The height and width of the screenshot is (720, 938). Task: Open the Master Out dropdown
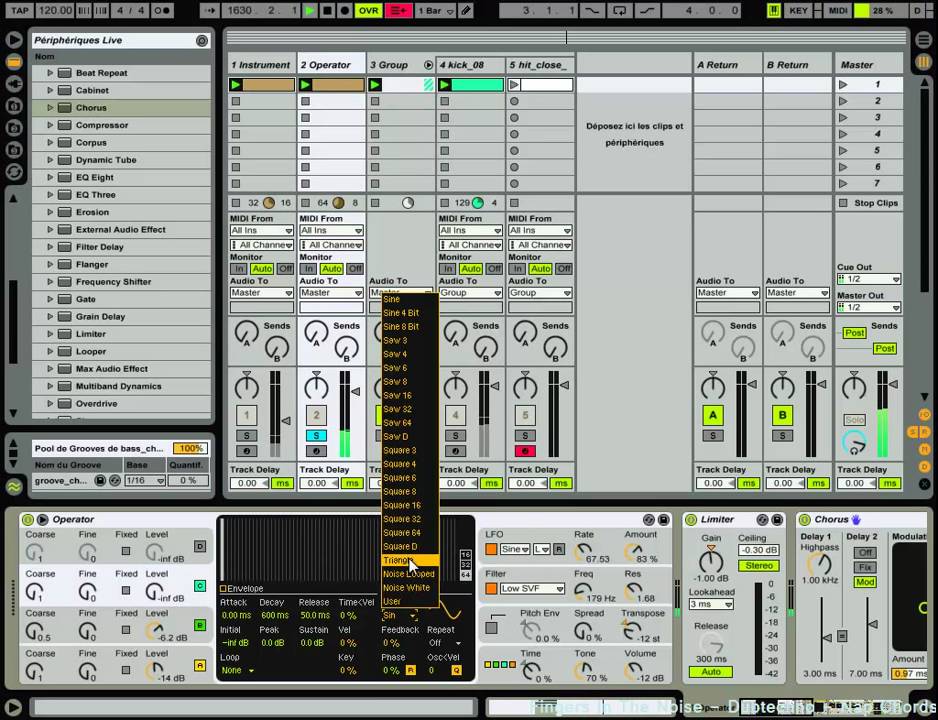click(x=869, y=307)
